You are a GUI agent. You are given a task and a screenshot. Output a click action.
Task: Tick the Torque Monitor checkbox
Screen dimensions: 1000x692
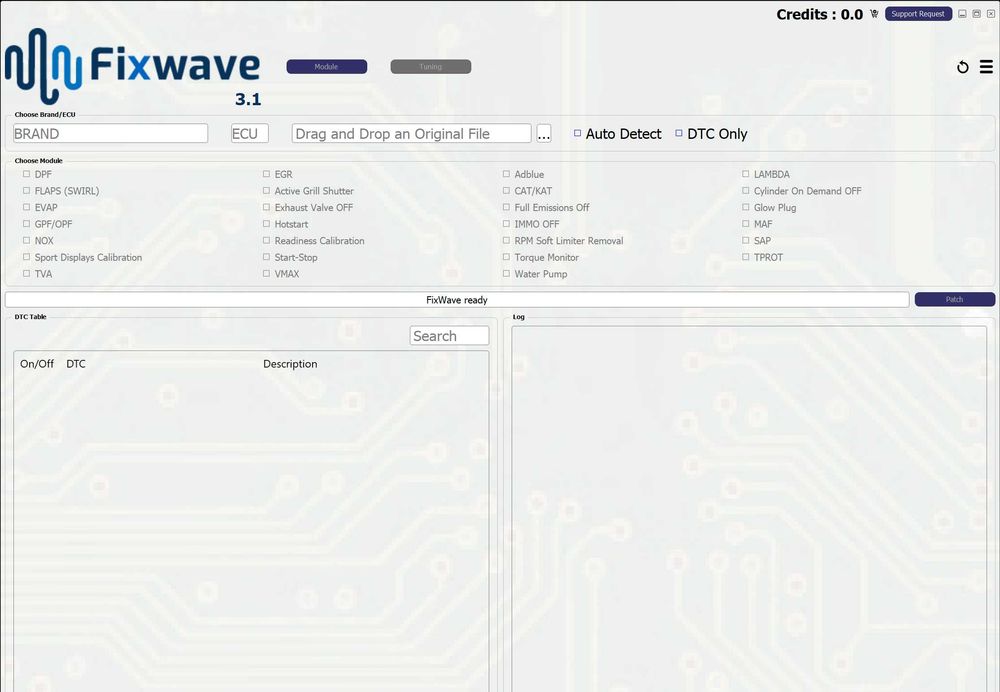tap(506, 256)
